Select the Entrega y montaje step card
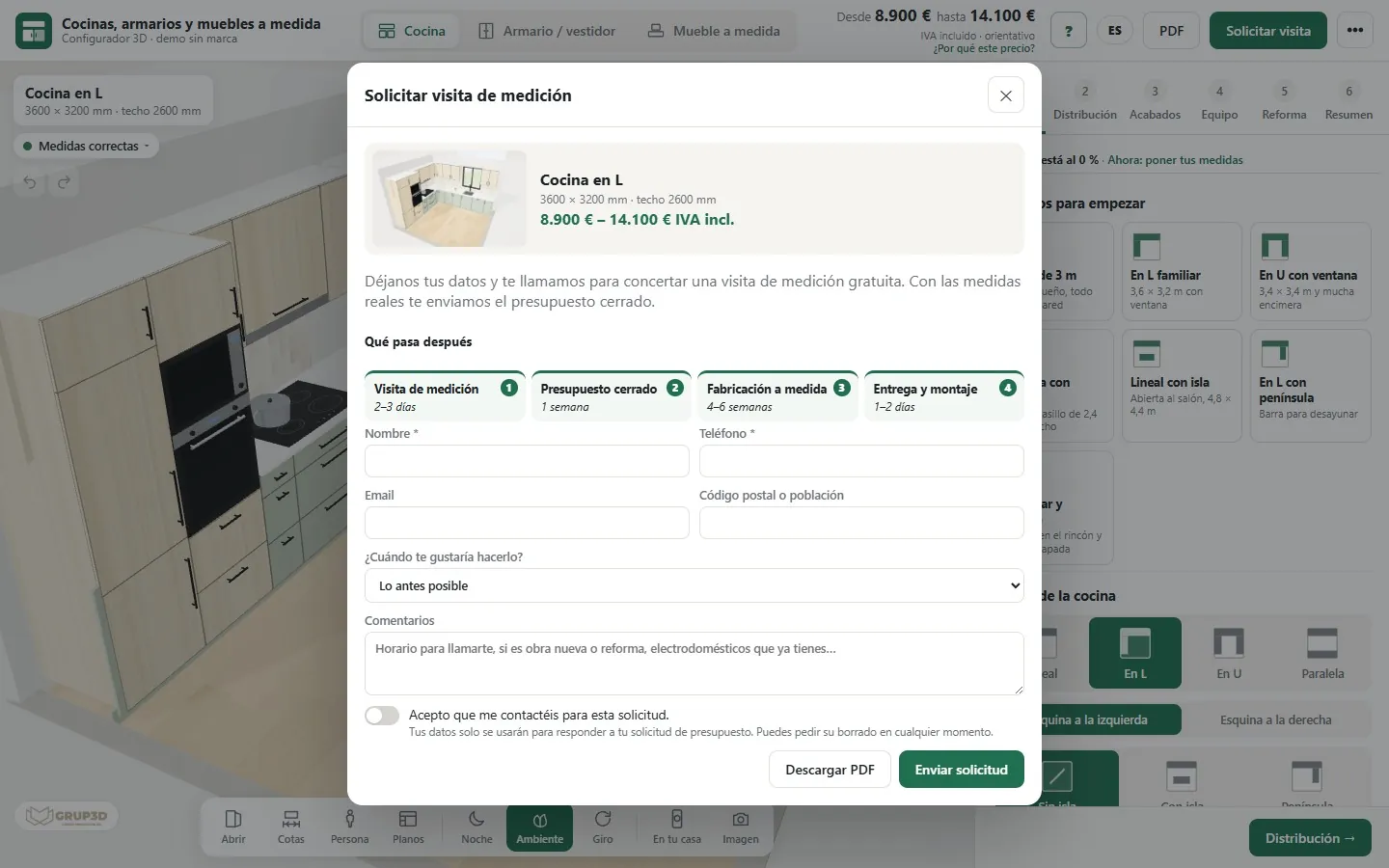The width and height of the screenshot is (1389, 868). 944,396
